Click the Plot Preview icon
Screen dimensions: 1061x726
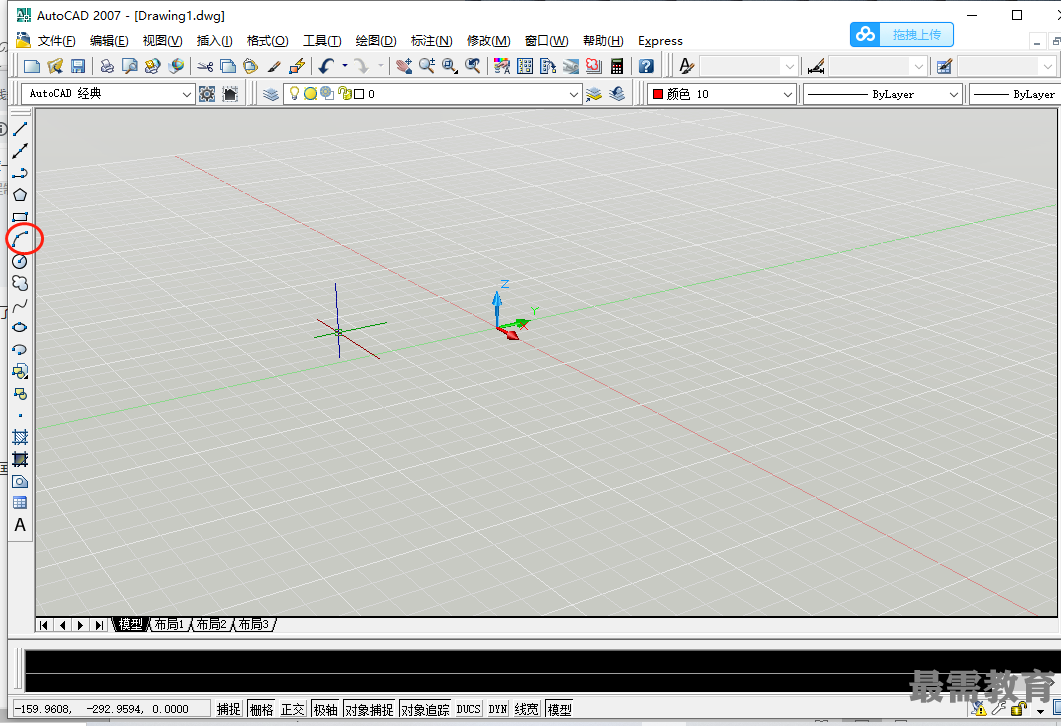(129, 66)
